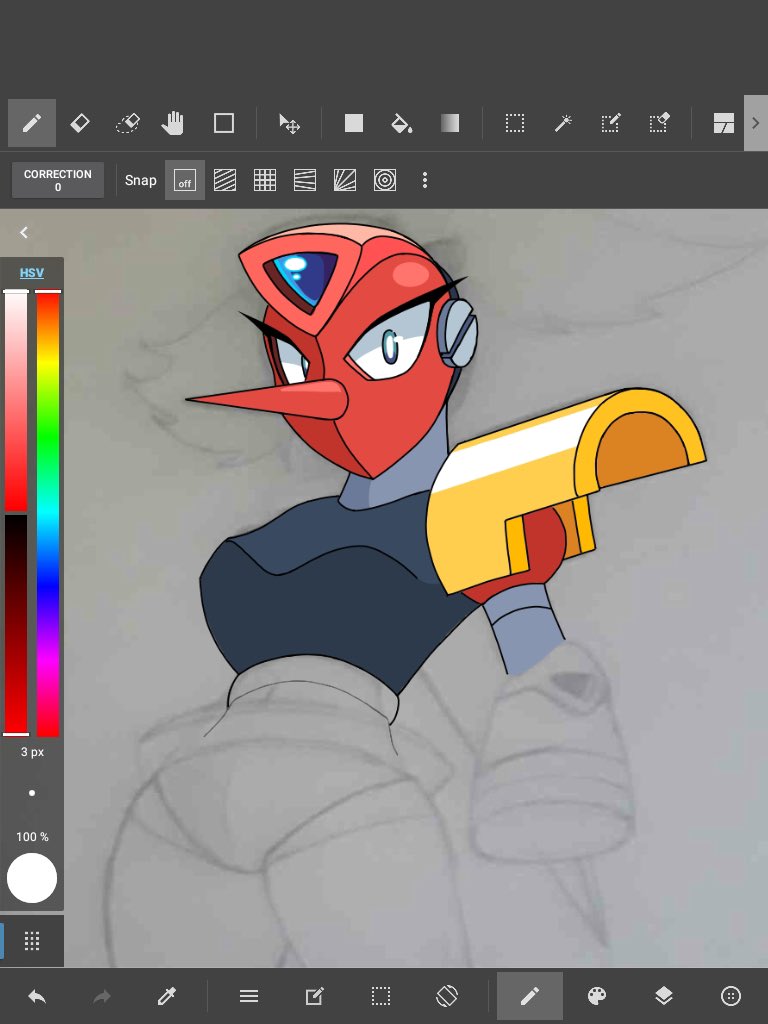Open the hamburger main menu

[249, 996]
